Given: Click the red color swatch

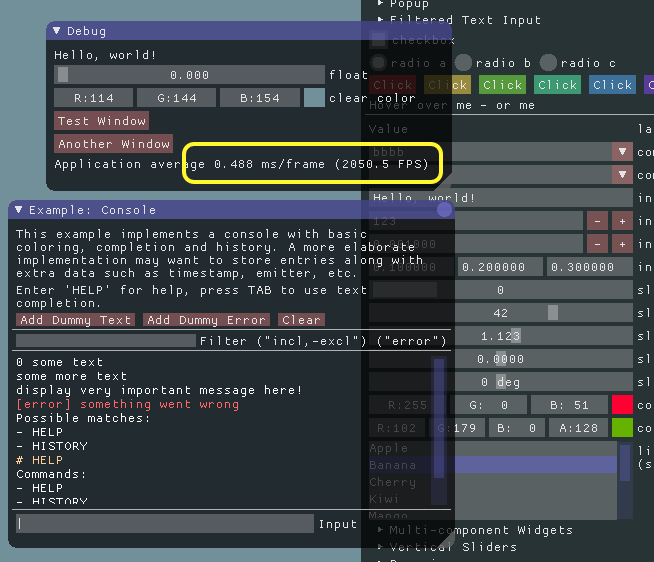Looking at the screenshot, I should (622, 405).
